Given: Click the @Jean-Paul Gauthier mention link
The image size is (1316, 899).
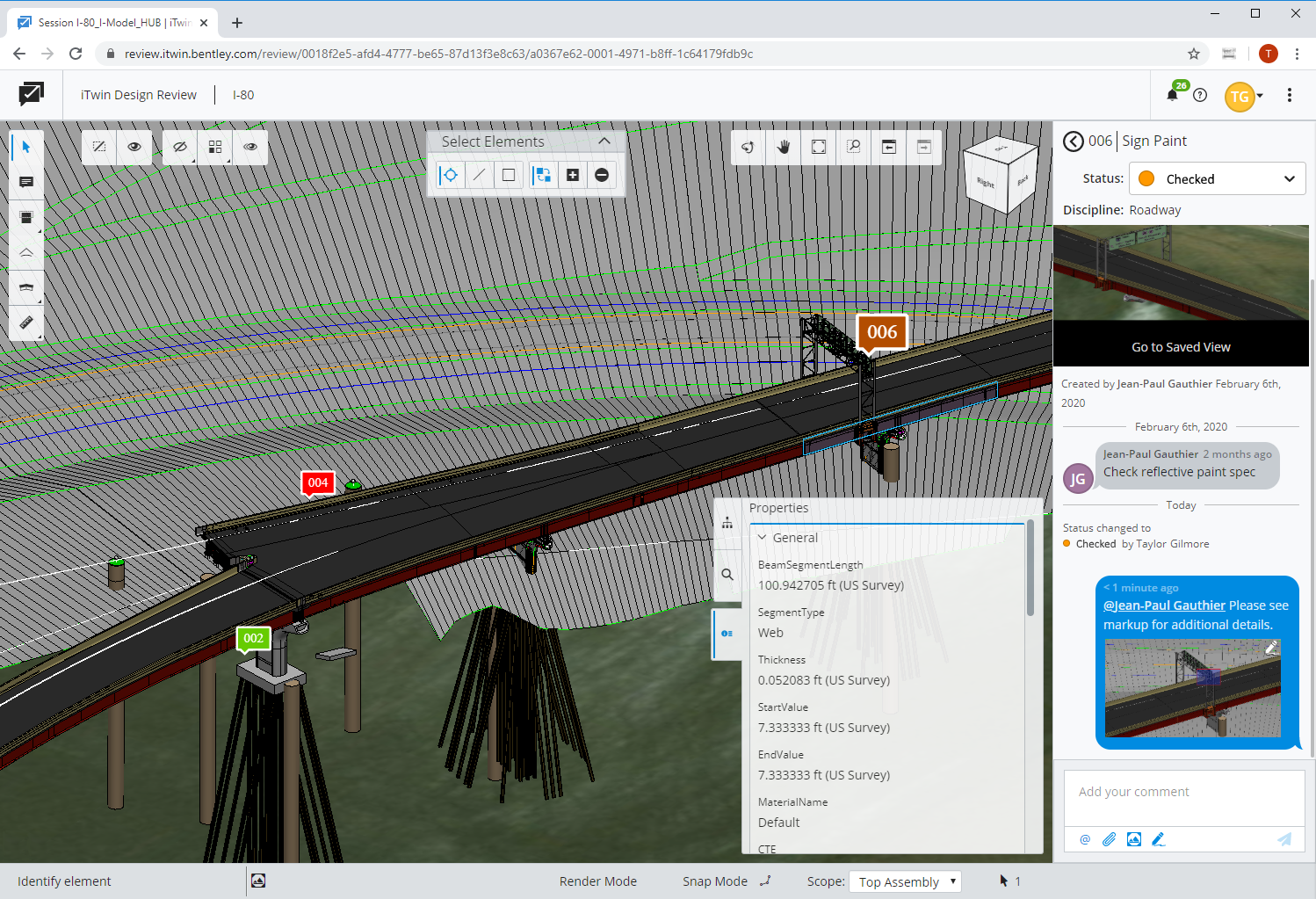Looking at the screenshot, I should click(x=1164, y=605).
